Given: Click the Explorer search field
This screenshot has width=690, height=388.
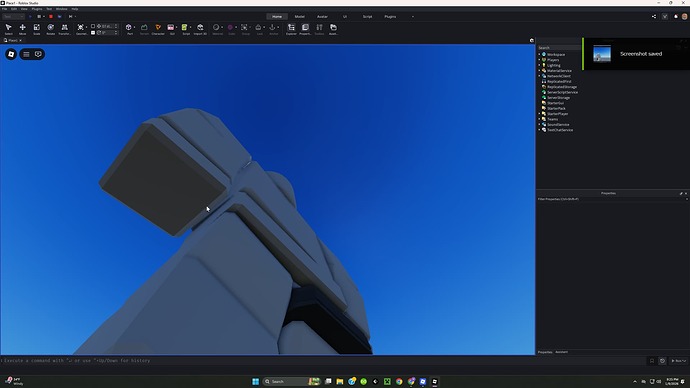Looking at the screenshot, I should (x=559, y=48).
